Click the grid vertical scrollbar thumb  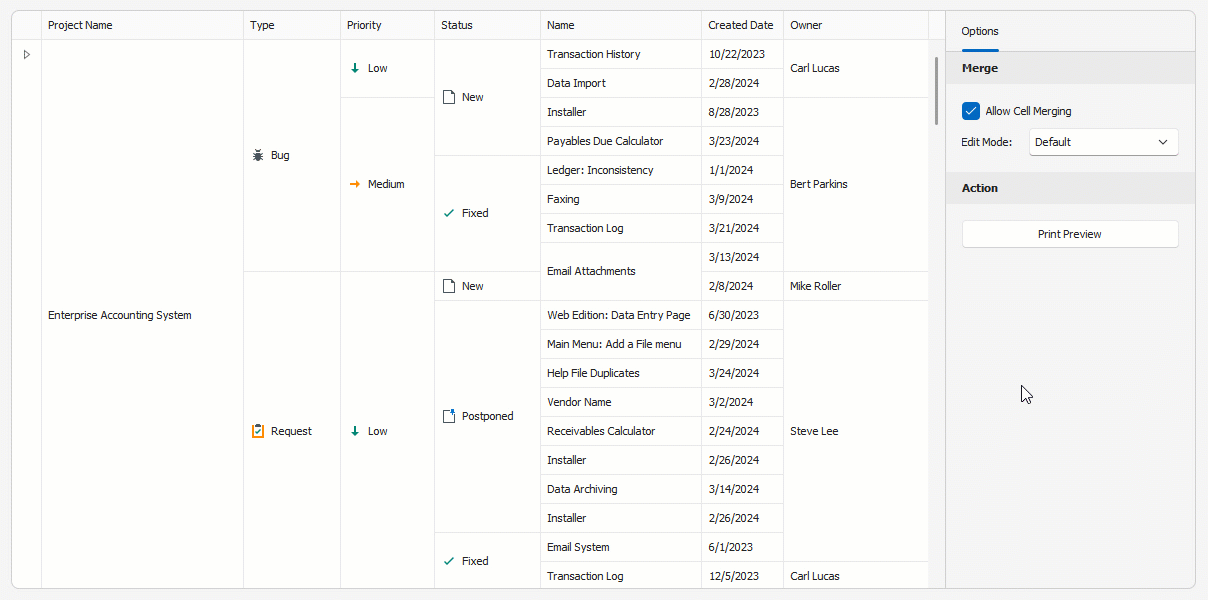(937, 90)
